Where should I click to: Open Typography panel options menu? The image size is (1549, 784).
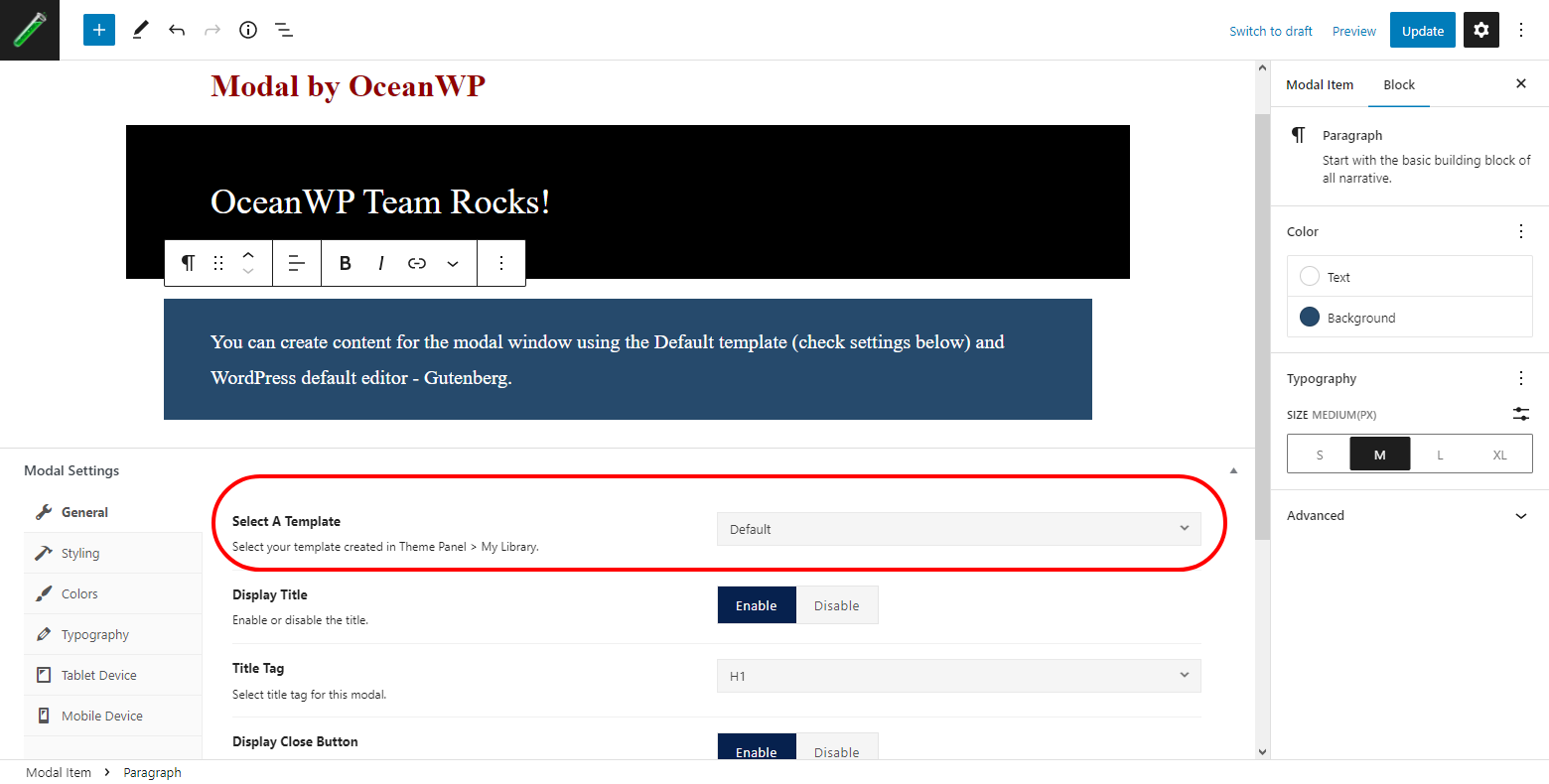[x=1521, y=378]
